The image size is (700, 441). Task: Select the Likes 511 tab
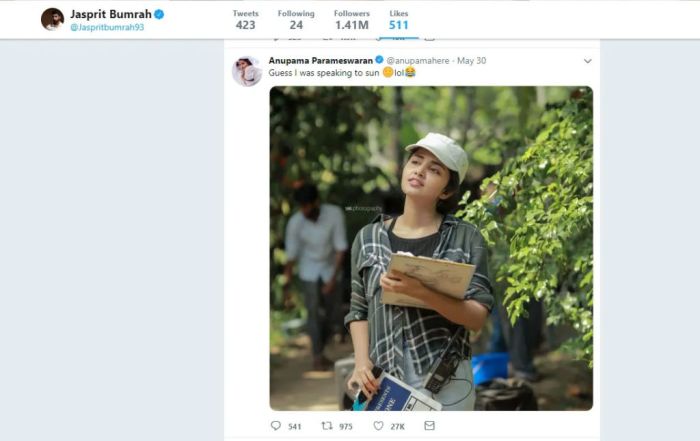pyautogui.click(x=399, y=20)
